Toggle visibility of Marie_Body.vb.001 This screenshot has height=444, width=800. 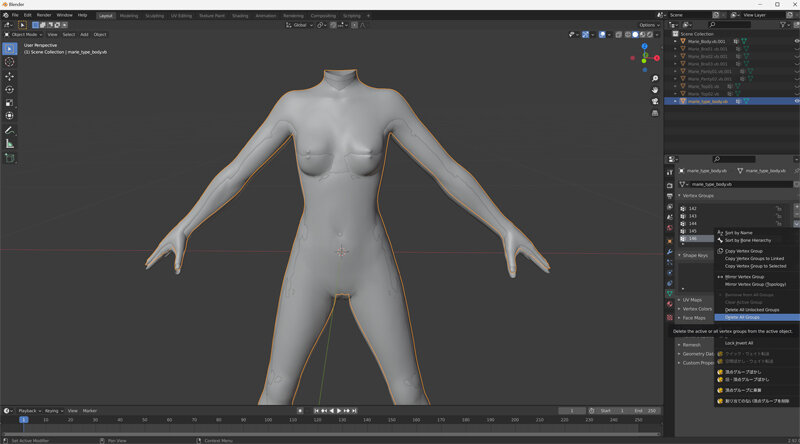796,41
